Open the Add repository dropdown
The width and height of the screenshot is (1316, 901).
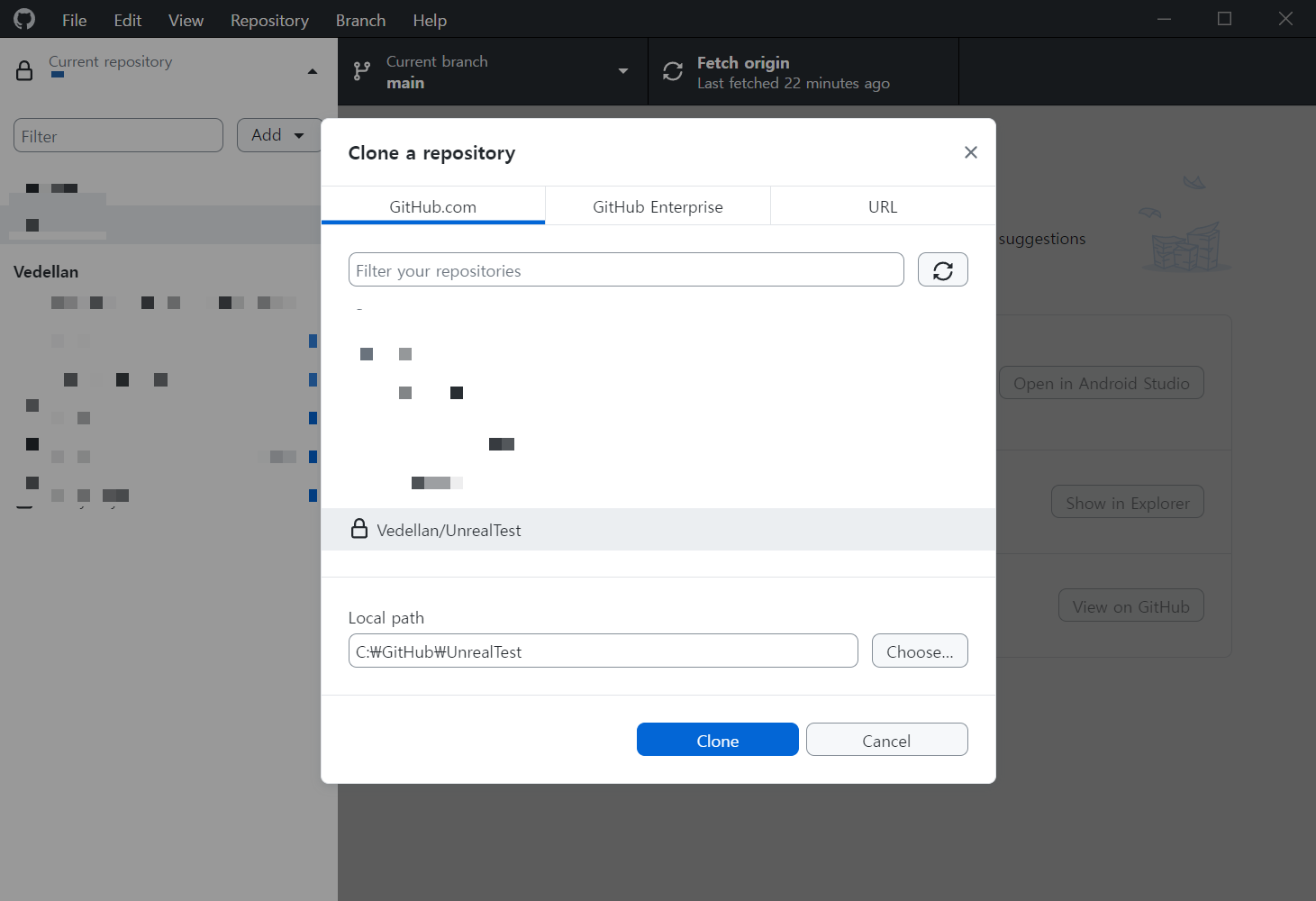pos(278,135)
